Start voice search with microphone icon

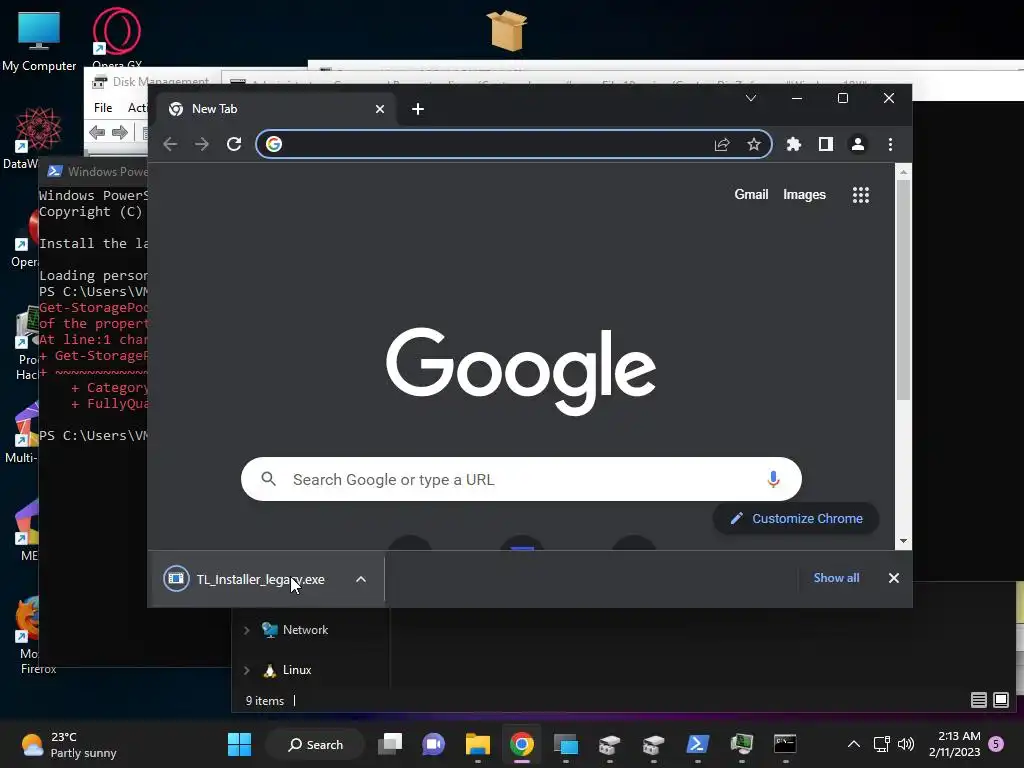(773, 479)
